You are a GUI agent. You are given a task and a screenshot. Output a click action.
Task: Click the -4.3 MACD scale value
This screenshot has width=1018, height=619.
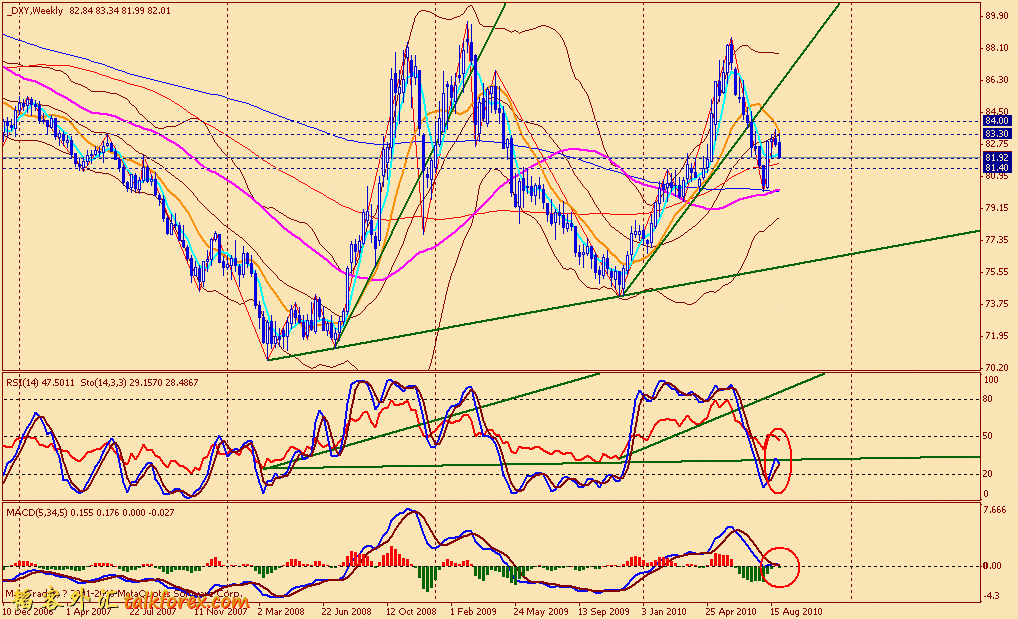click(x=991, y=596)
